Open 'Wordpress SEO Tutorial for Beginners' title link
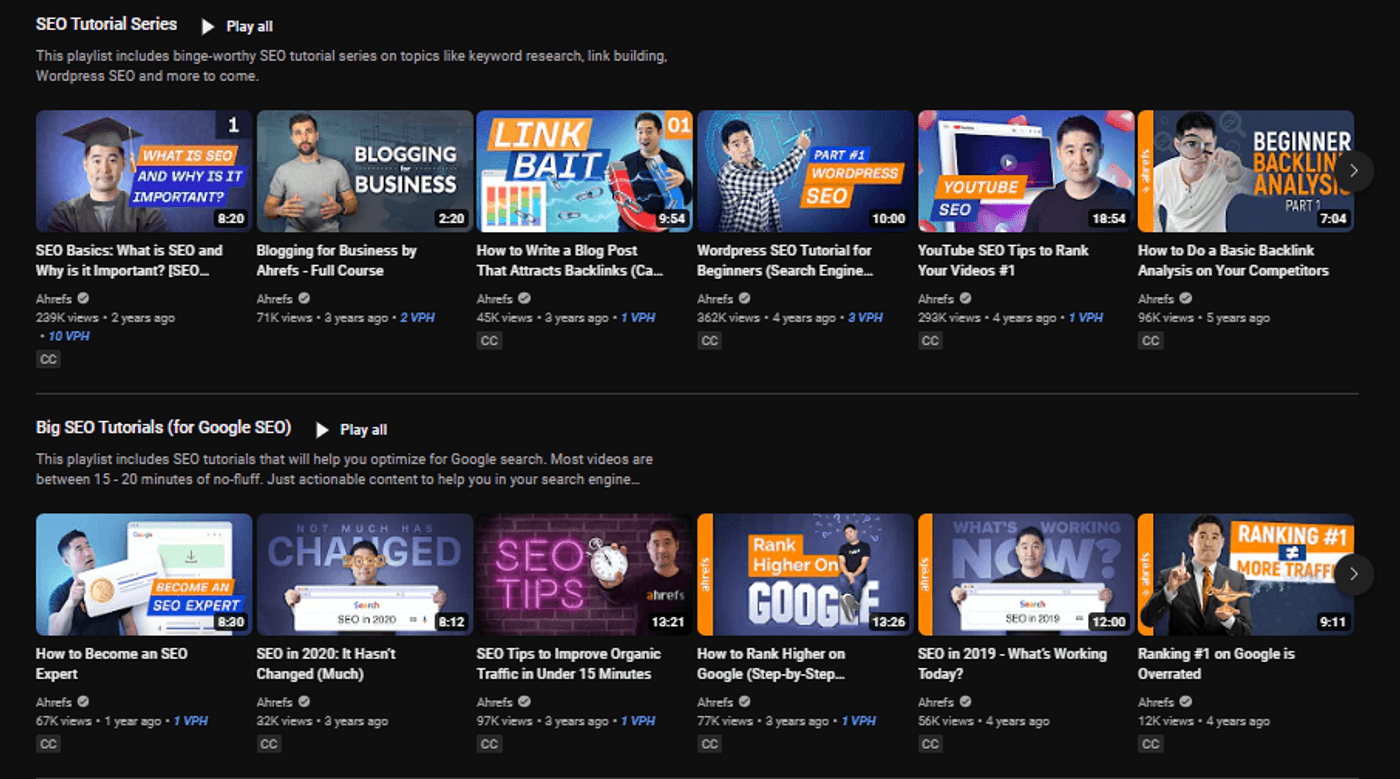This screenshot has width=1400, height=779. [x=784, y=260]
